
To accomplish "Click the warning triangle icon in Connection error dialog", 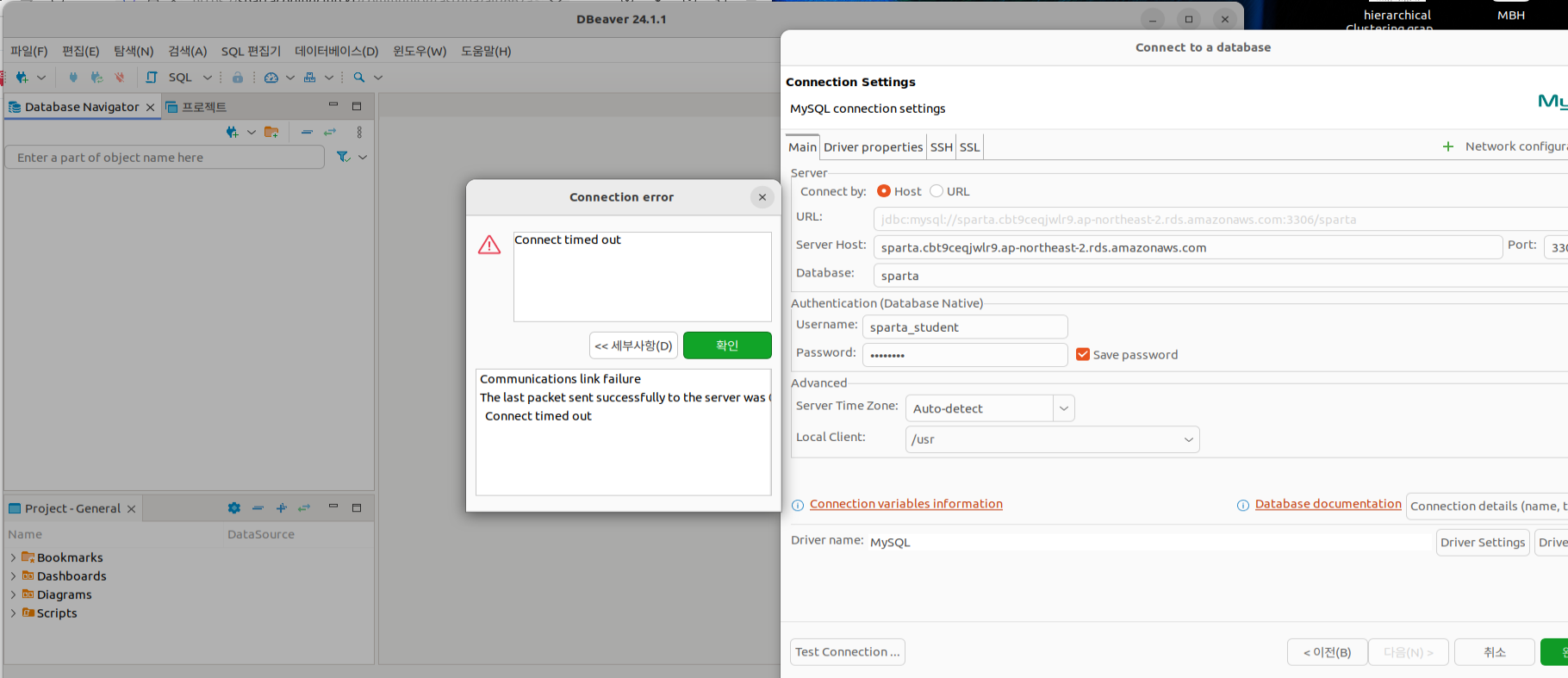I will click(489, 246).
